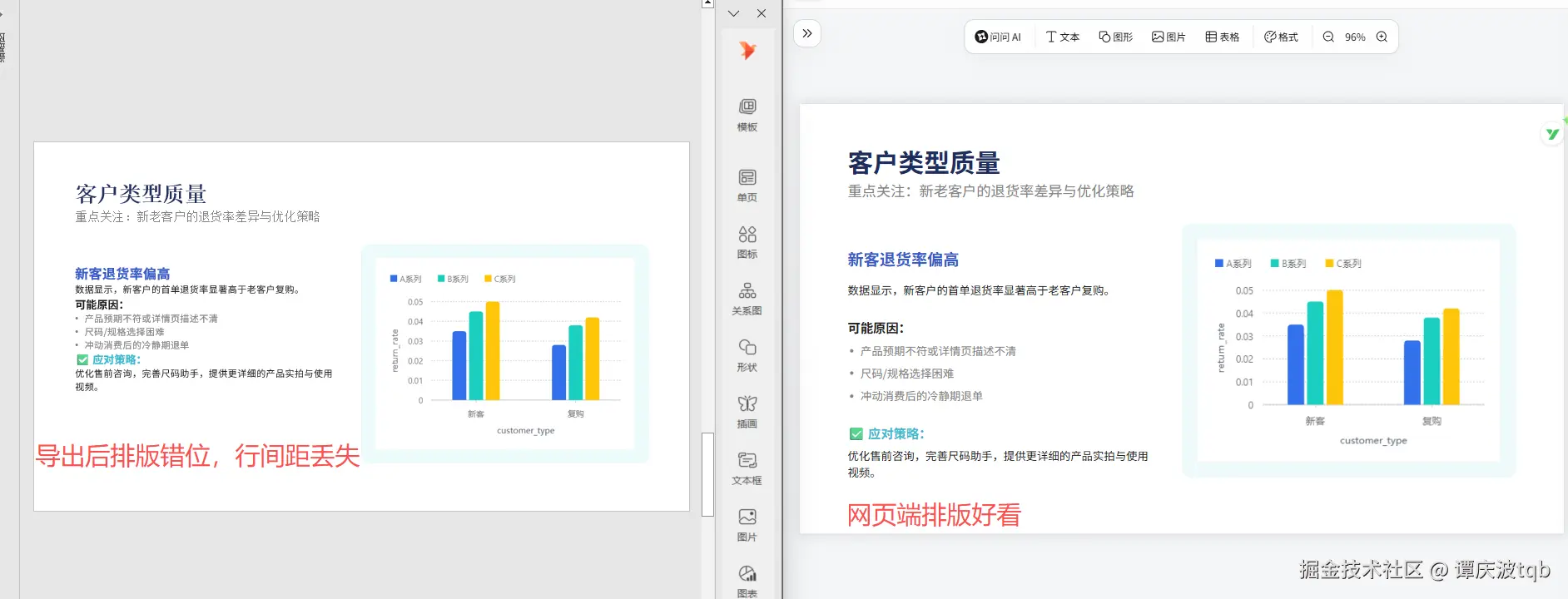Click the orange bird logo in sidebar

[x=747, y=51]
